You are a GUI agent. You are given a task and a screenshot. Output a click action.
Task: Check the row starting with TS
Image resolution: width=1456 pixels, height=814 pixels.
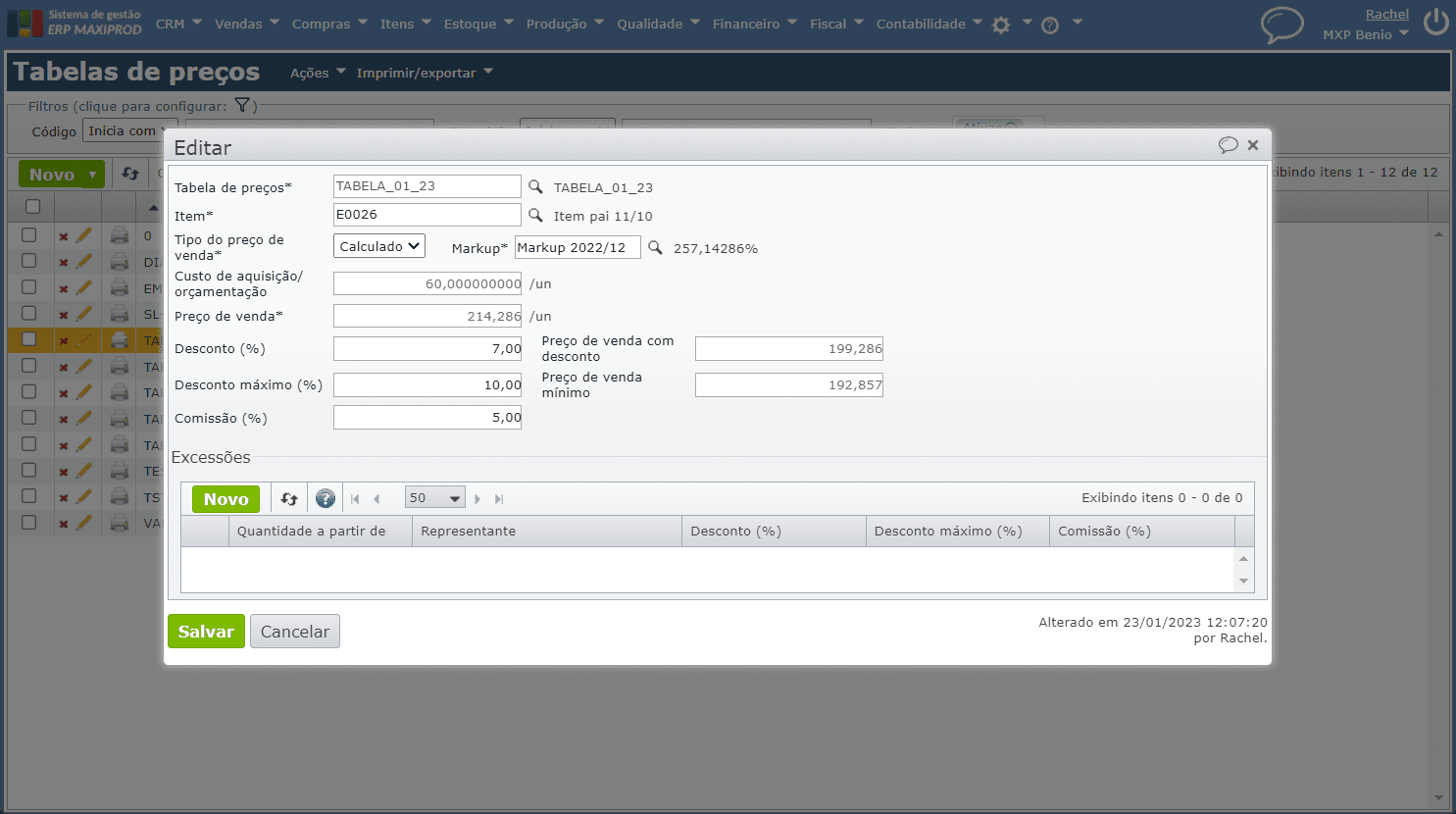29,496
